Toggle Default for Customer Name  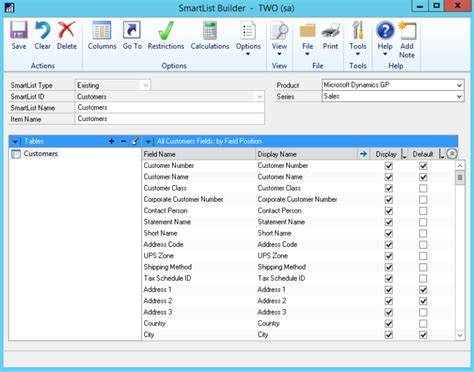tap(423, 177)
